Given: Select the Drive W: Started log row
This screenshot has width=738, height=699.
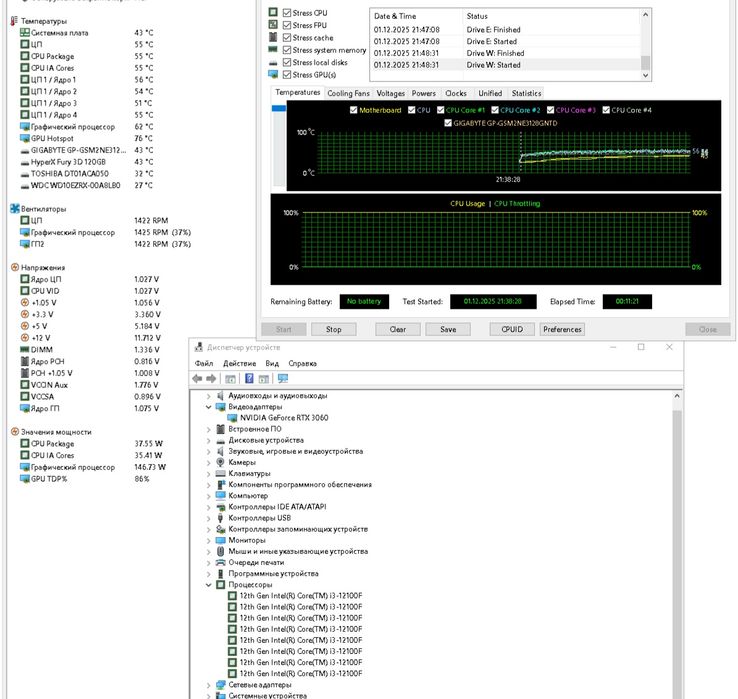Looking at the screenshot, I should coord(505,65).
